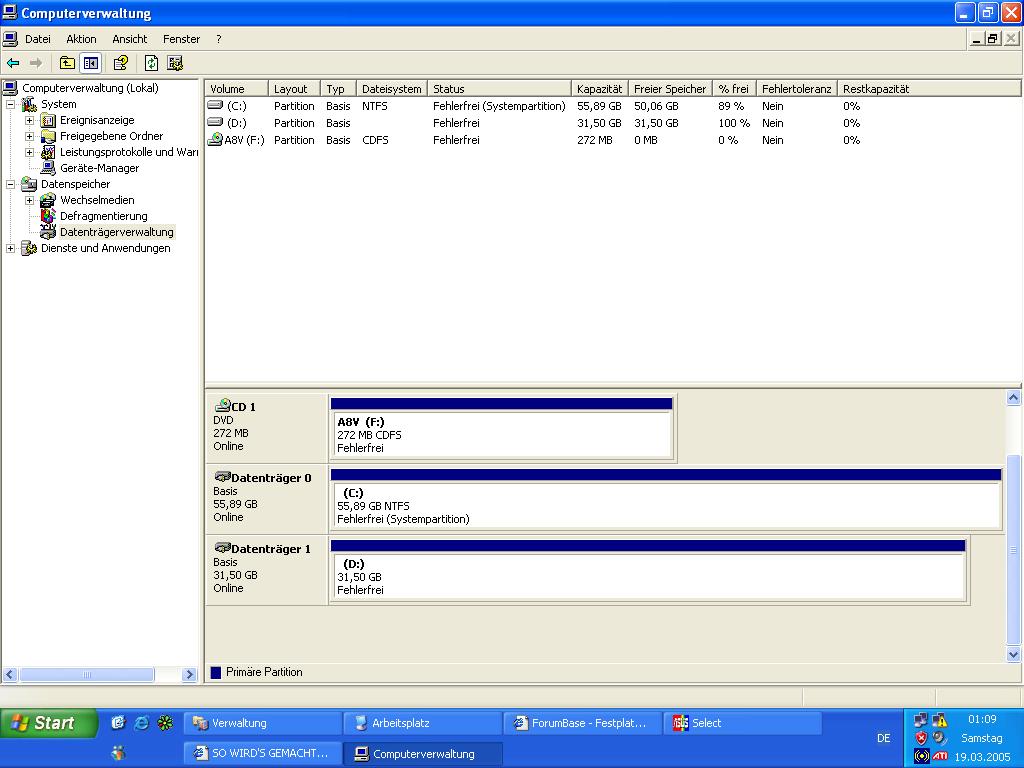Expand the Leistungsprotokolle und Warnungen node
This screenshot has height=768, width=1024.
[x=29, y=152]
